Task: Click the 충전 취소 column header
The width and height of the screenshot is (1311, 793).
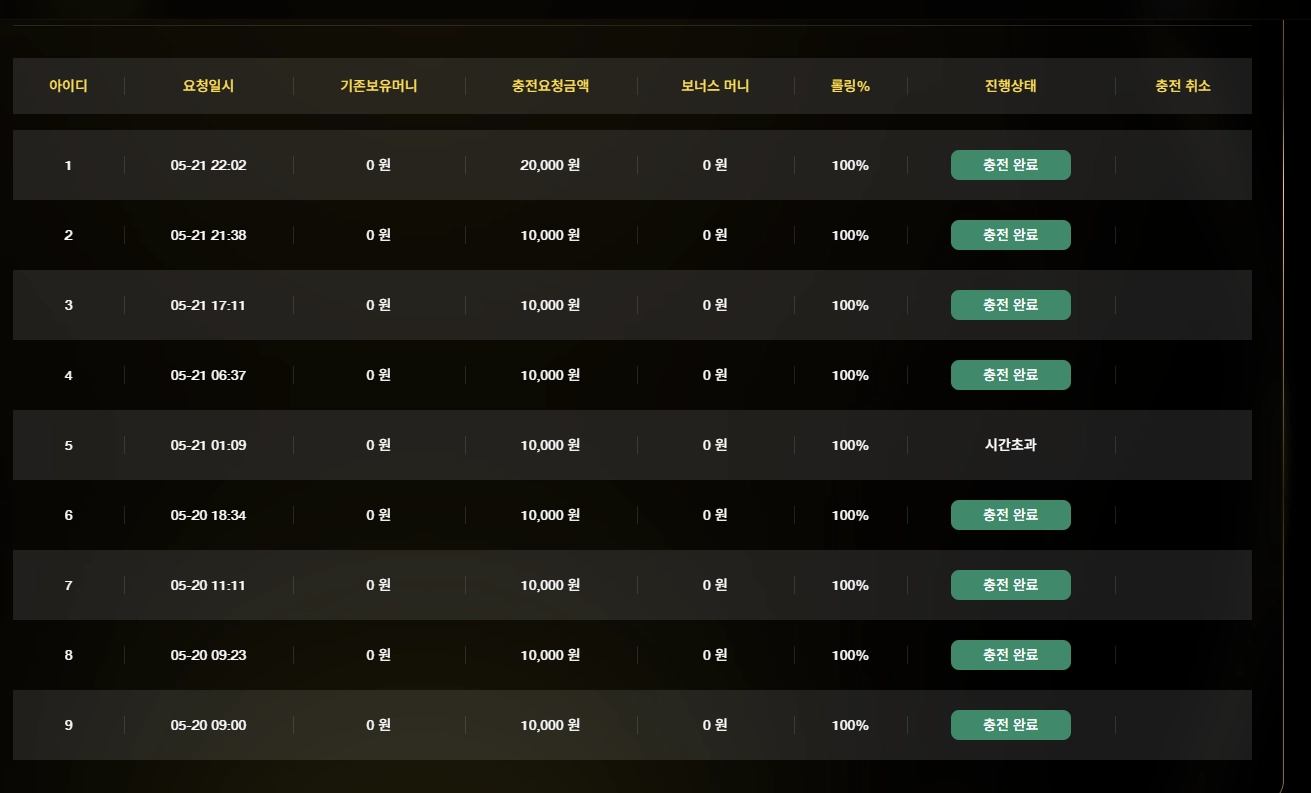Action: click(1183, 86)
